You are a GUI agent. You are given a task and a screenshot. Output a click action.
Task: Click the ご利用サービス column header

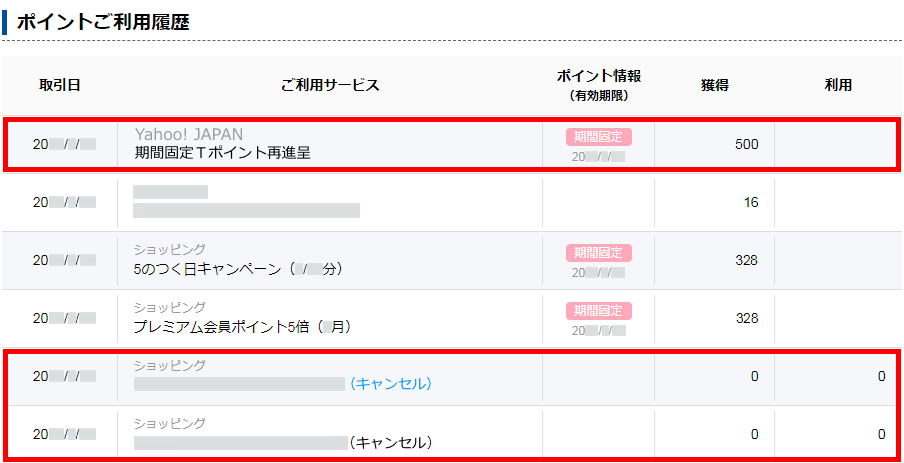pyautogui.click(x=330, y=85)
